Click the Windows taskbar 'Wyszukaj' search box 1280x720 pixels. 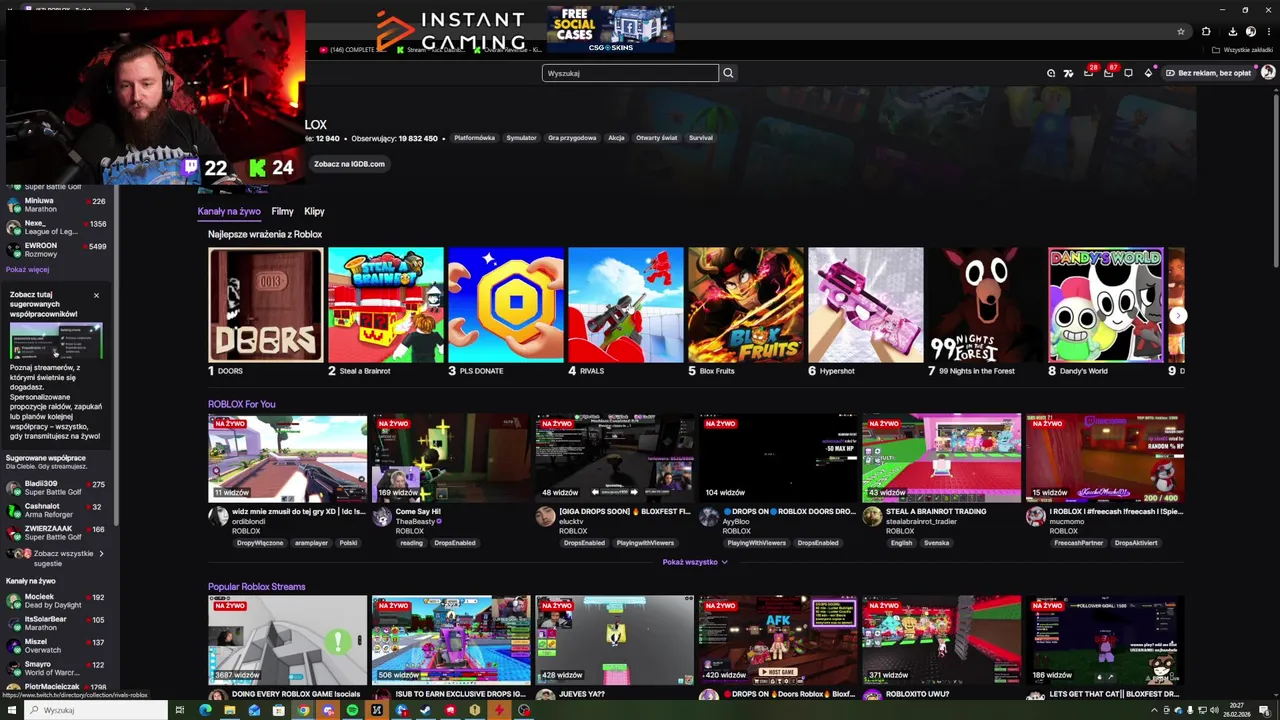click(x=96, y=710)
